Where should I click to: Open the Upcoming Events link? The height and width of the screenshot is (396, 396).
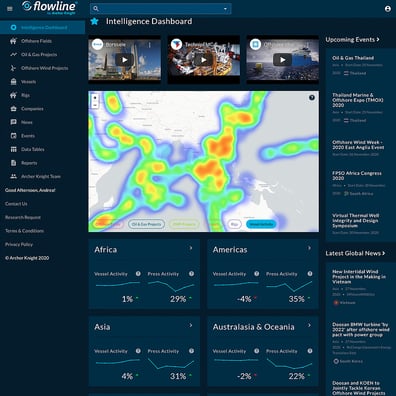(x=352, y=39)
